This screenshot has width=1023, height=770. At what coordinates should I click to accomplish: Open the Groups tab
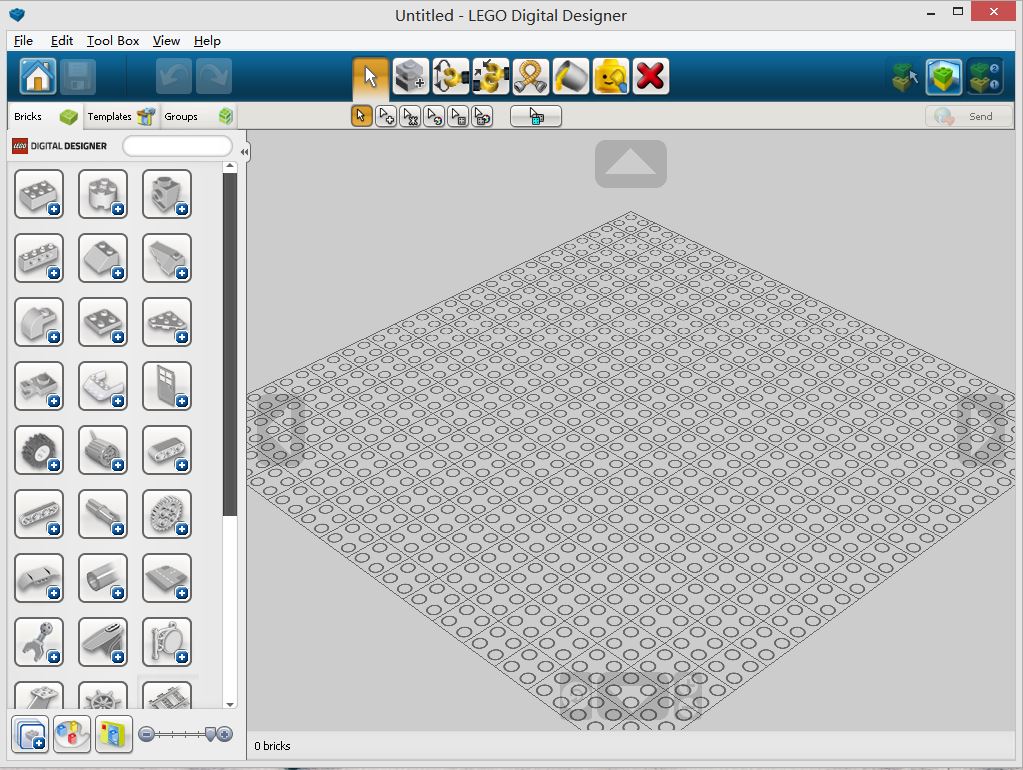pos(181,116)
